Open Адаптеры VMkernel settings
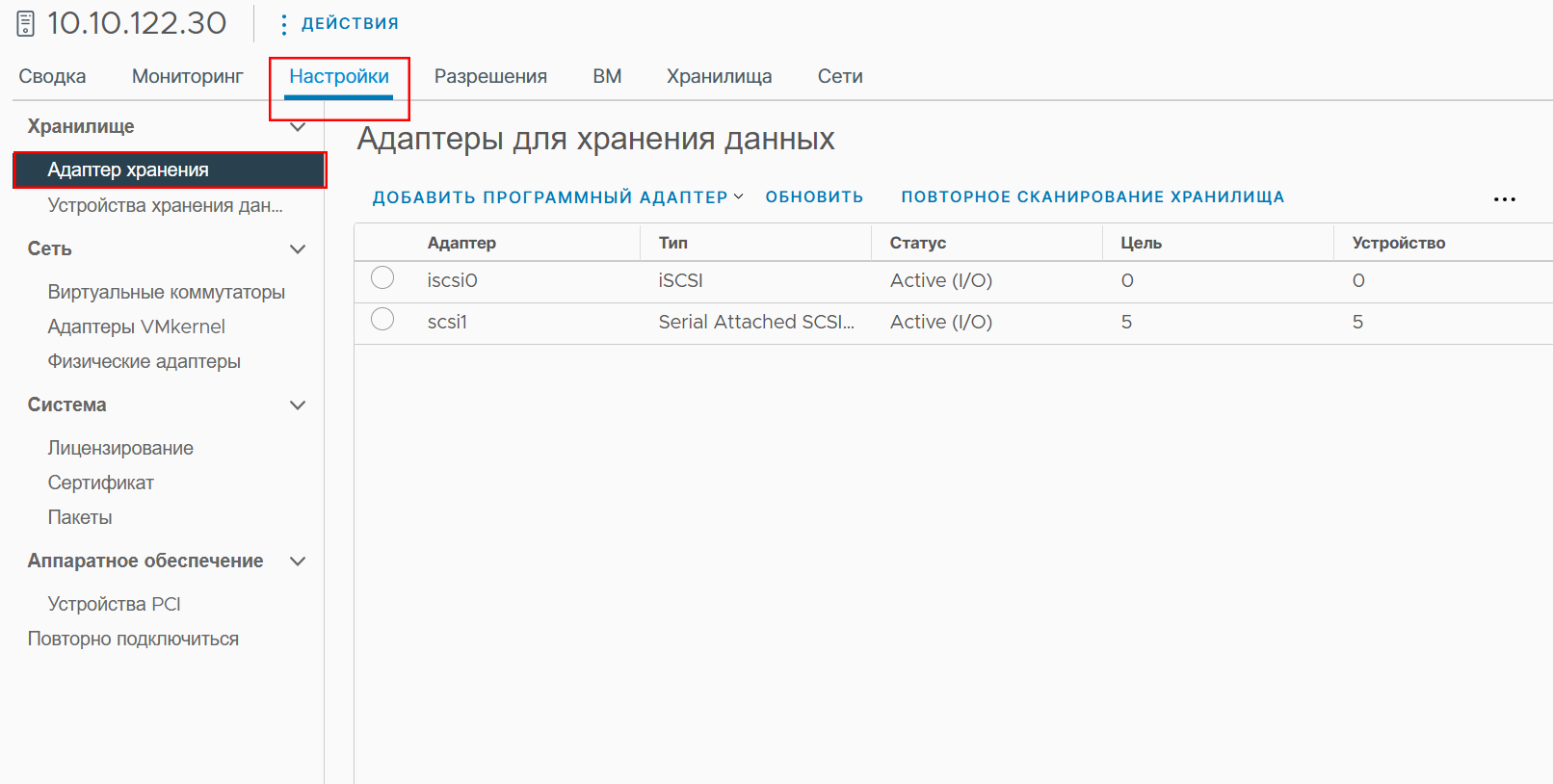1553x784 pixels. pyautogui.click(x=137, y=327)
